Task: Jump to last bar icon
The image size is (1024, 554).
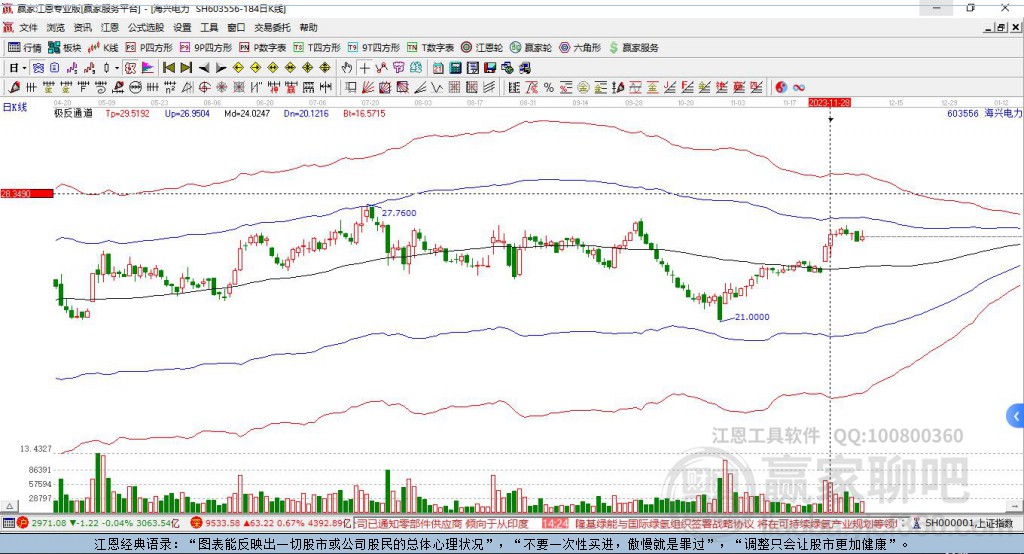Action: tap(186, 68)
